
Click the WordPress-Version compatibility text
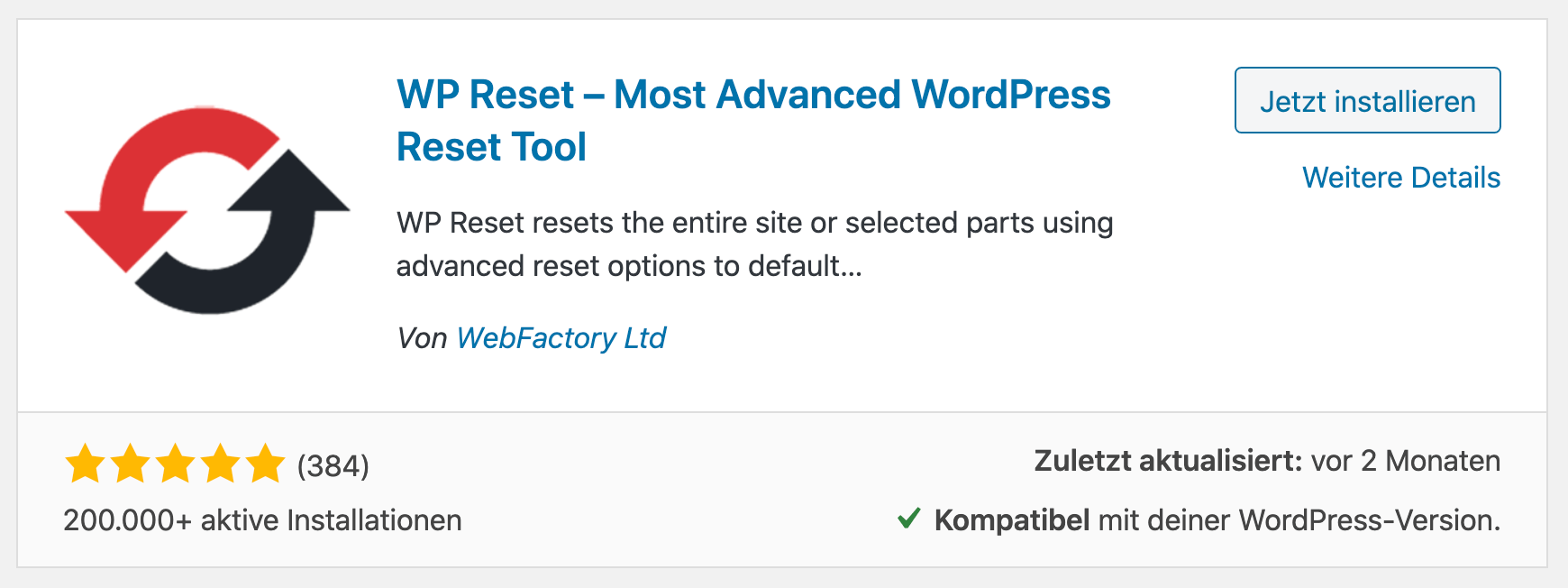[x=1368, y=520]
